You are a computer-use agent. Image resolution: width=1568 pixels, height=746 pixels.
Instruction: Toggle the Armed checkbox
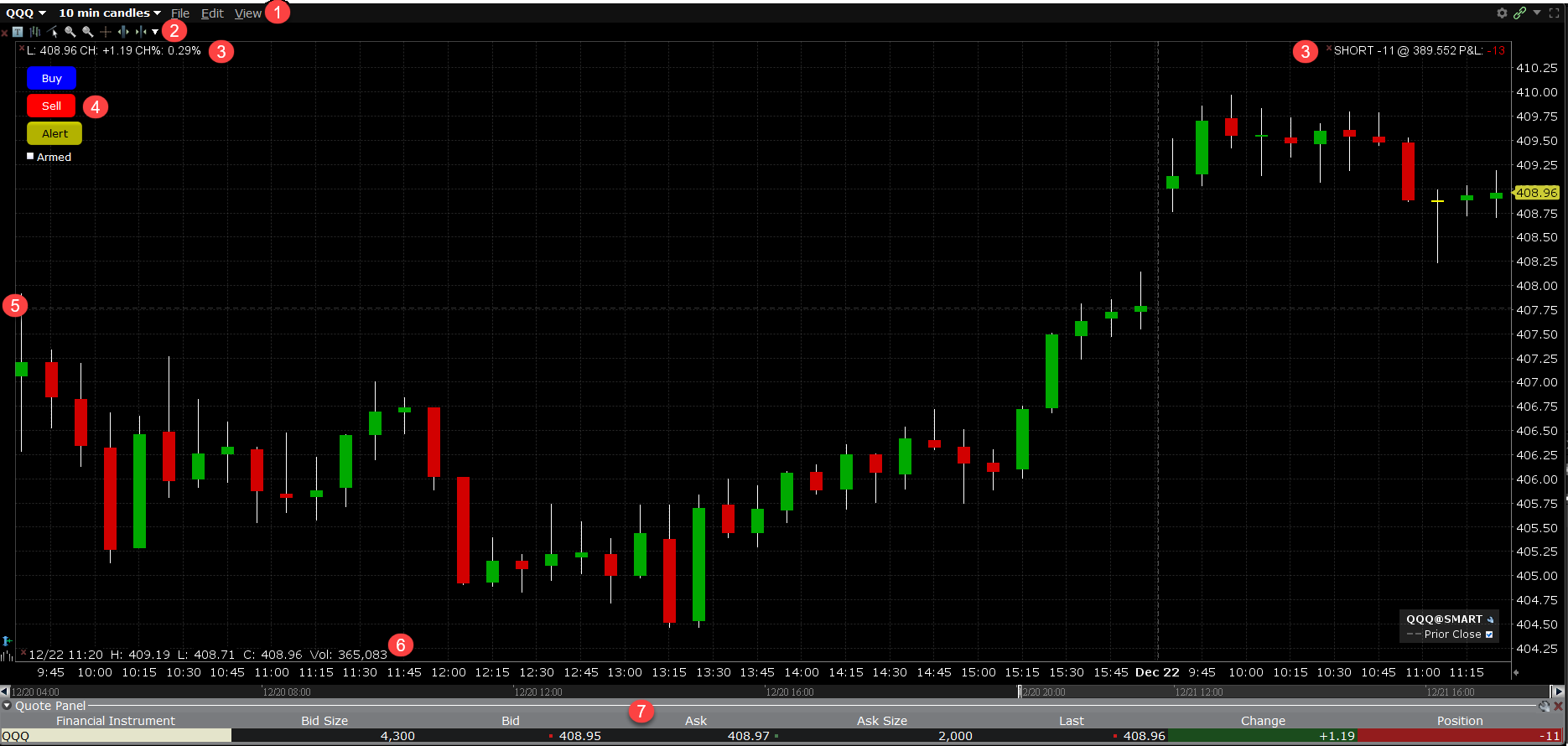[30, 156]
